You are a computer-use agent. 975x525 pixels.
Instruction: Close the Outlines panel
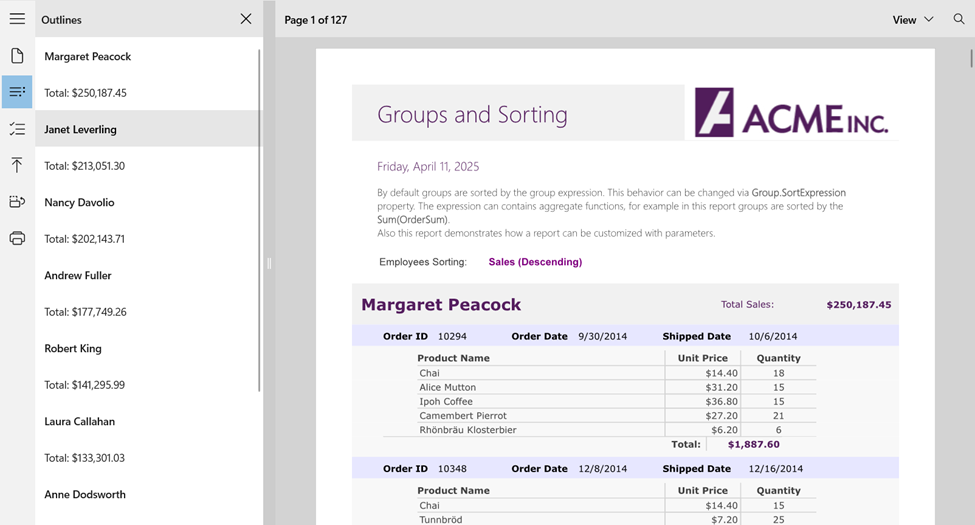[246, 19]
